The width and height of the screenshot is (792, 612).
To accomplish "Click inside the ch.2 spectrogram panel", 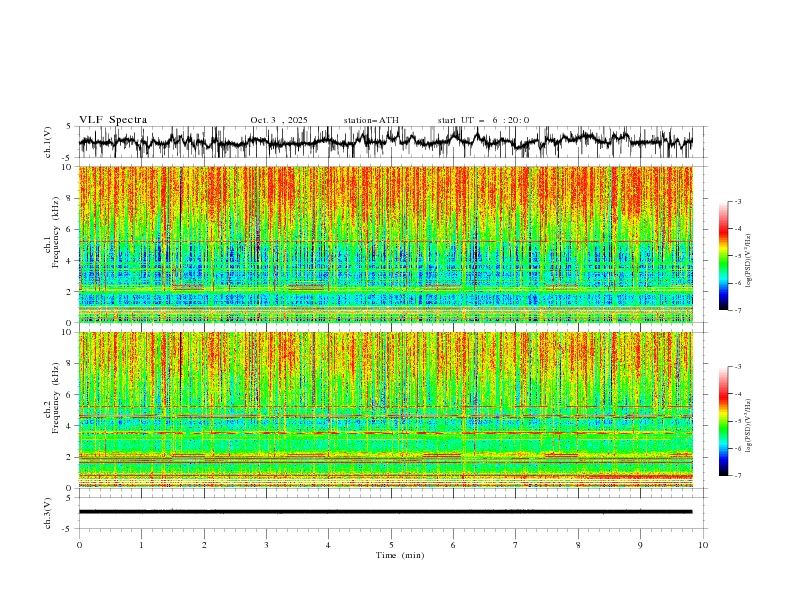I will tap(385, 410).
